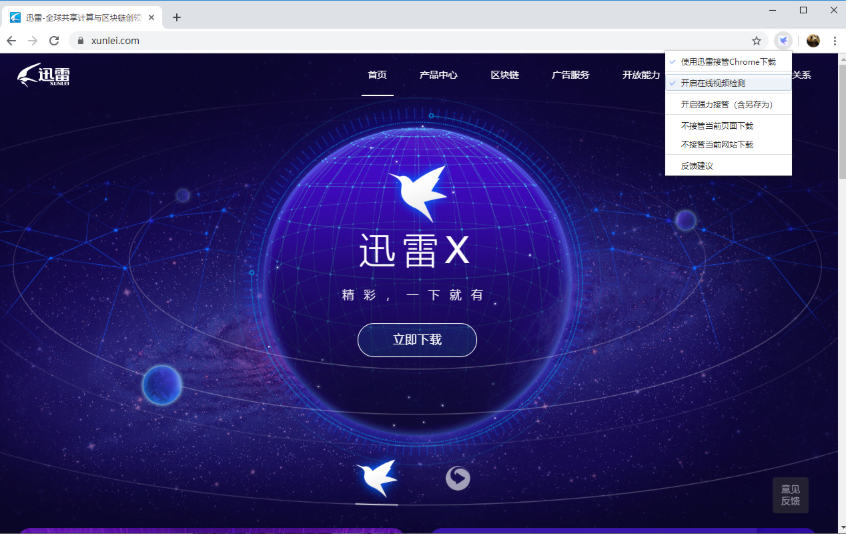846x534 pixels.
Task: Click the address bar showing xunlei.com
Action: click(x=400, y=41)
